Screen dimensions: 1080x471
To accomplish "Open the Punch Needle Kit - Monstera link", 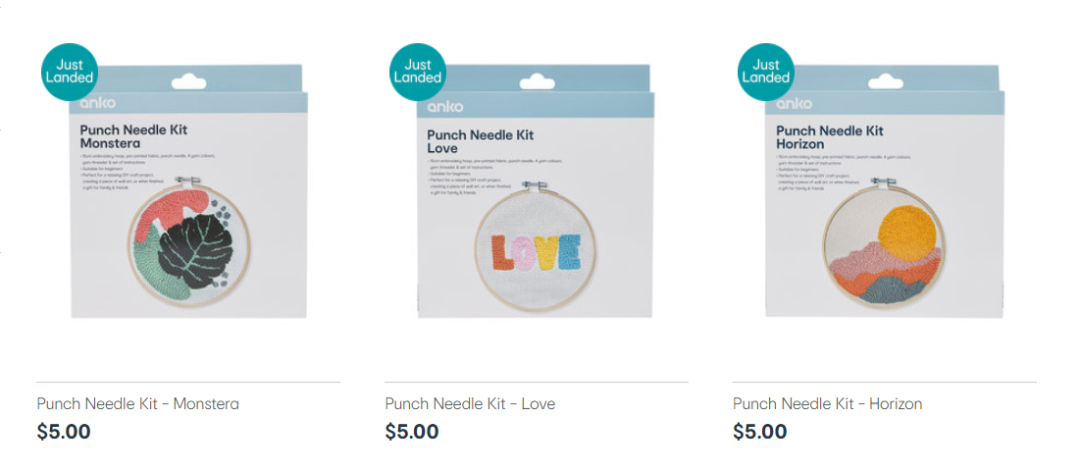I will coord(138,404).
